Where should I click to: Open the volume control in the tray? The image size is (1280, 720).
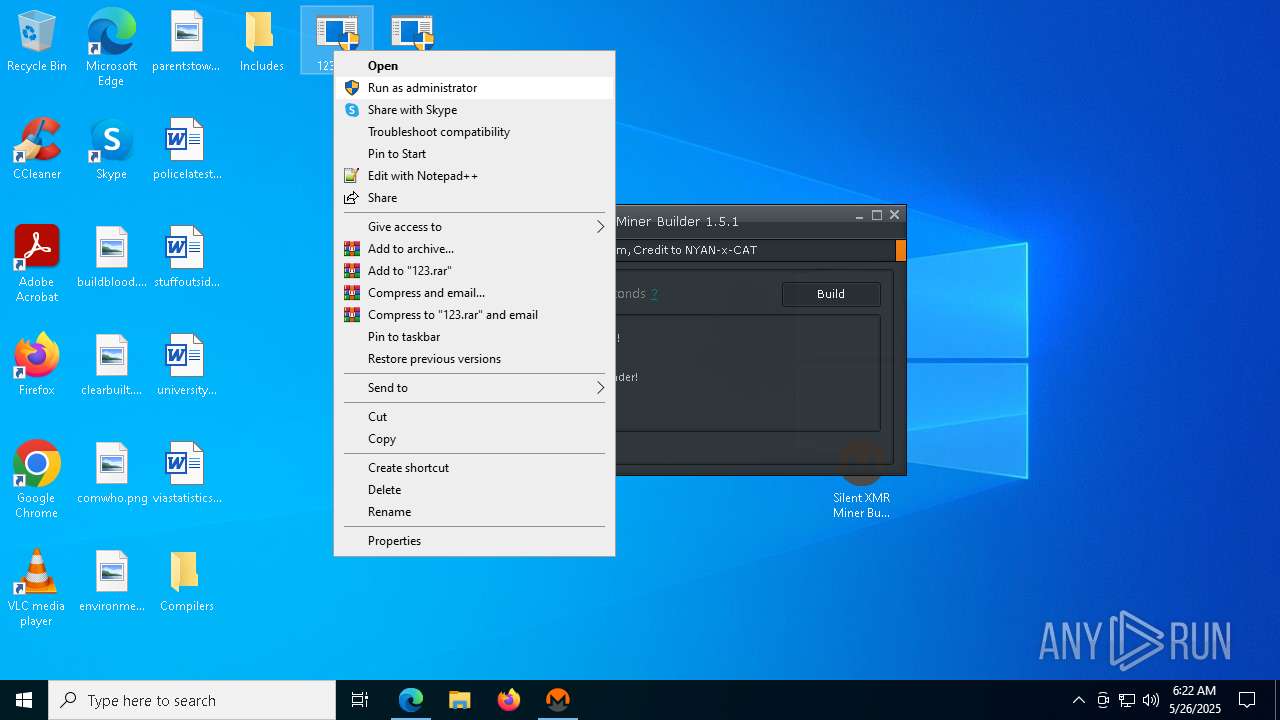tap(1151, 700)
